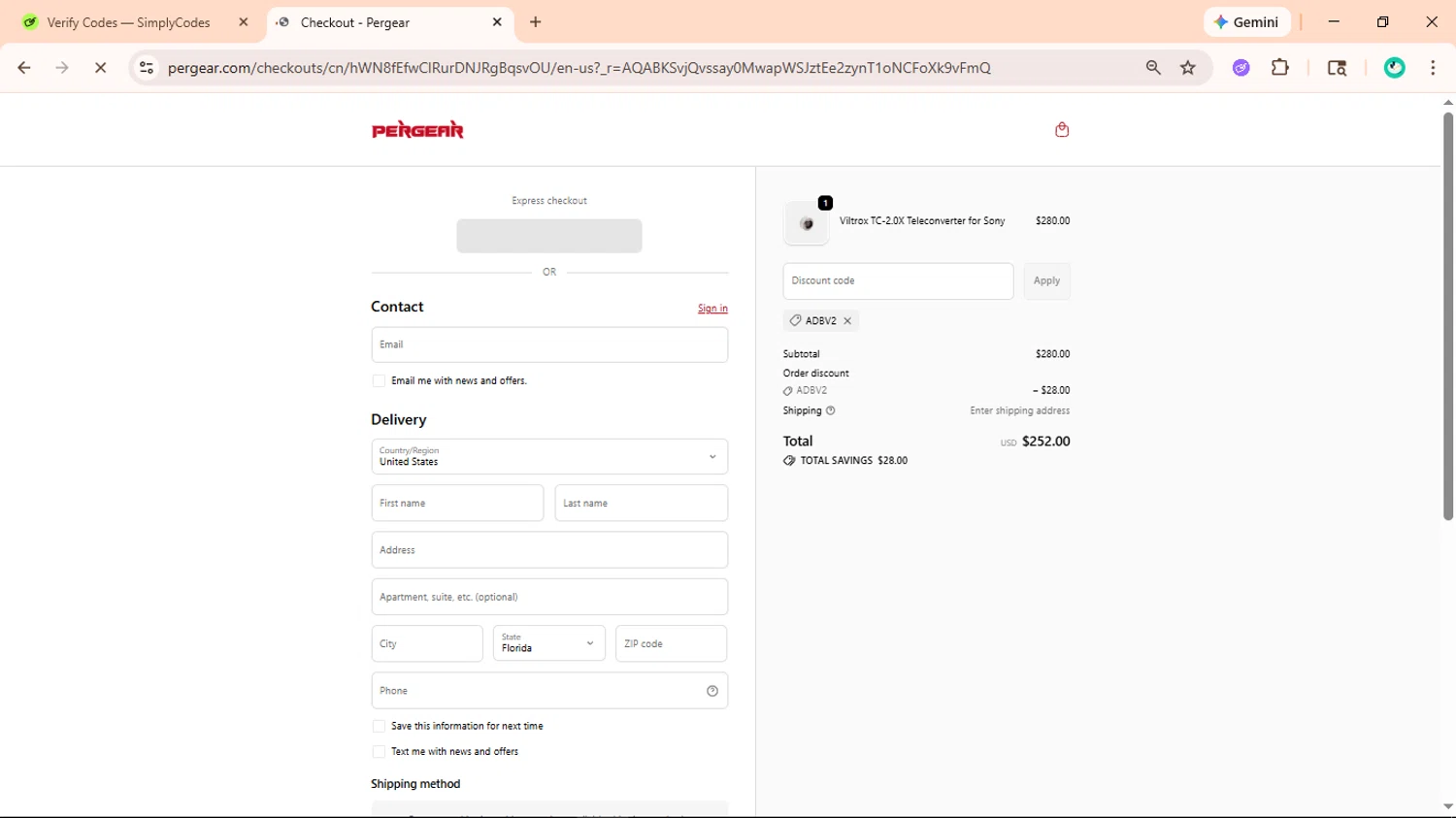The width and height of the screenshot is (1456, 818).
Task: Remove the ADBV2 discount code tag
Action: pyautogui.click(x=847, y=321)
